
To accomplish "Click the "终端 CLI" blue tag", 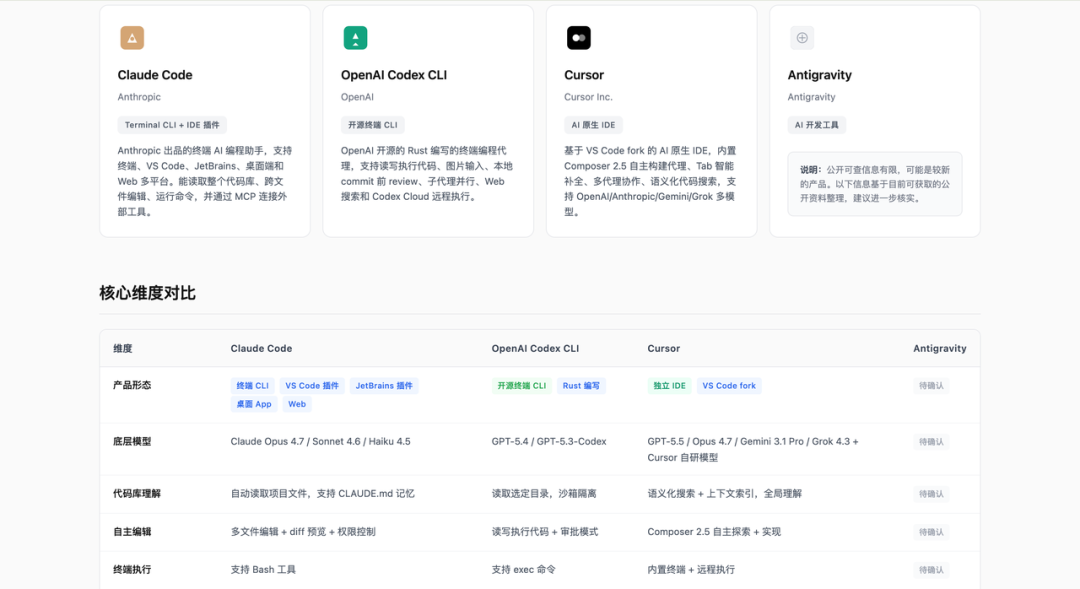I will [253, 386].
